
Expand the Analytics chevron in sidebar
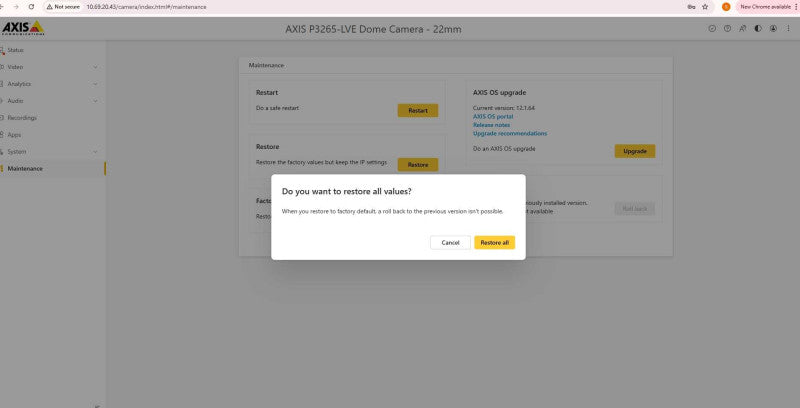coord(95,84)
